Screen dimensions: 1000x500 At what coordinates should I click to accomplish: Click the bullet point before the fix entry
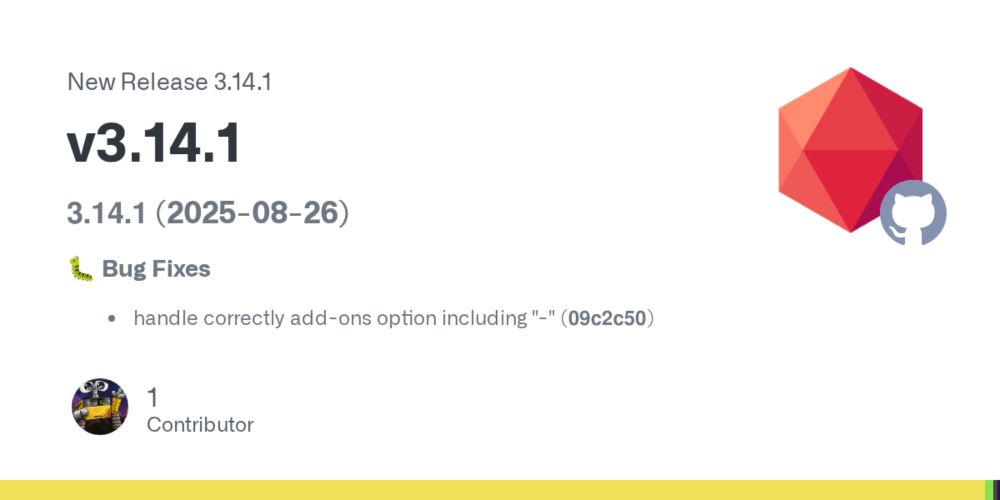tap(112, 318)
